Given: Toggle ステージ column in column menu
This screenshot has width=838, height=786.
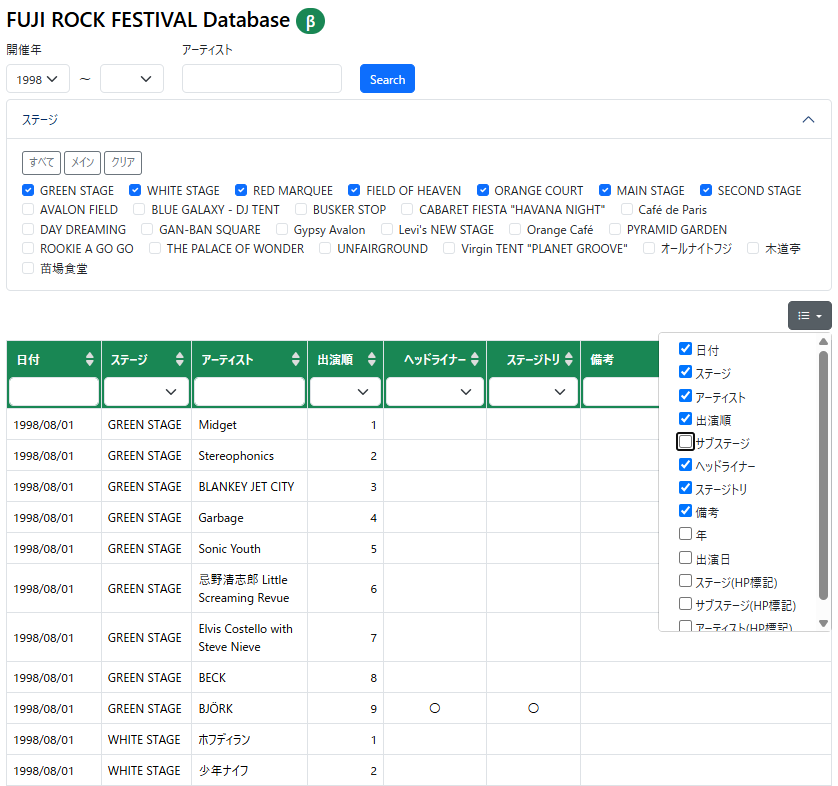Looking at the screenshot, I should (x=685, y=372).
